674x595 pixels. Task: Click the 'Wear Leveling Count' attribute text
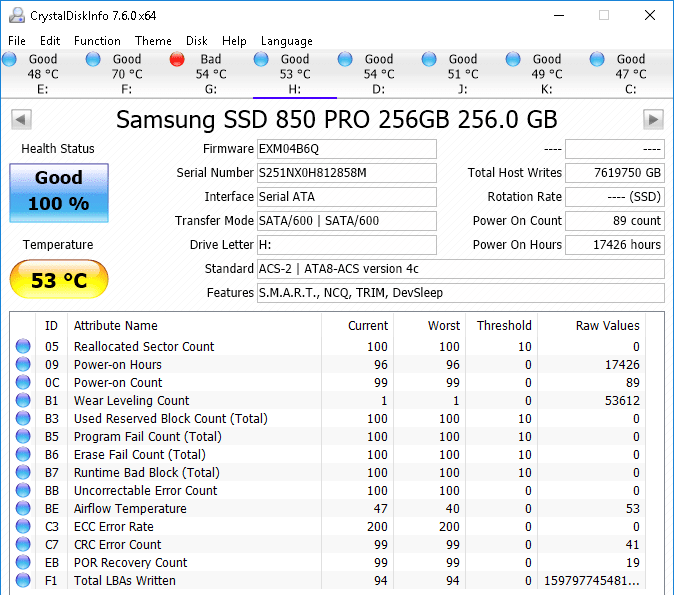pyautogui.click(x=132, y=400)
